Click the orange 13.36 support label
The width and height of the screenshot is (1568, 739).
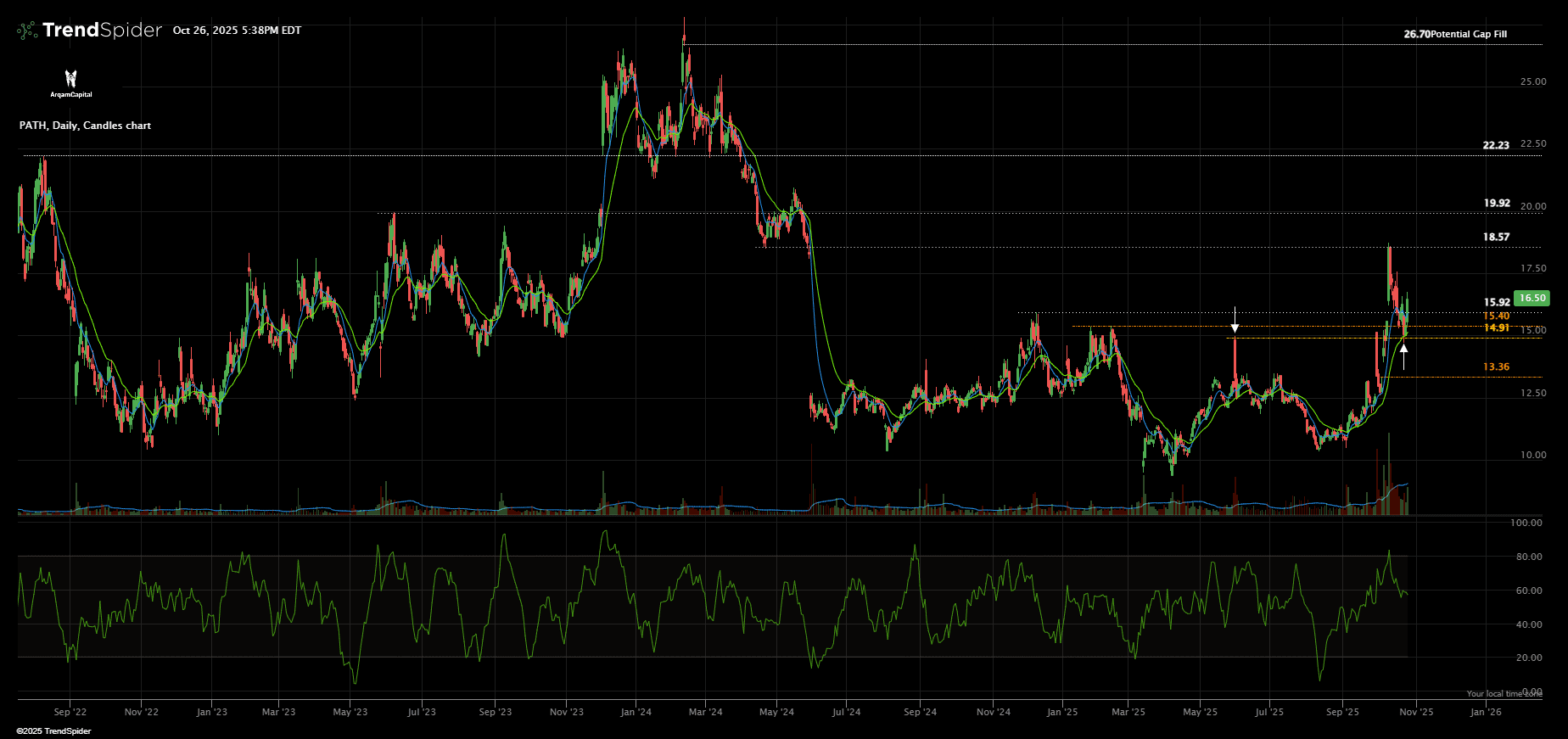(1496, 367)
